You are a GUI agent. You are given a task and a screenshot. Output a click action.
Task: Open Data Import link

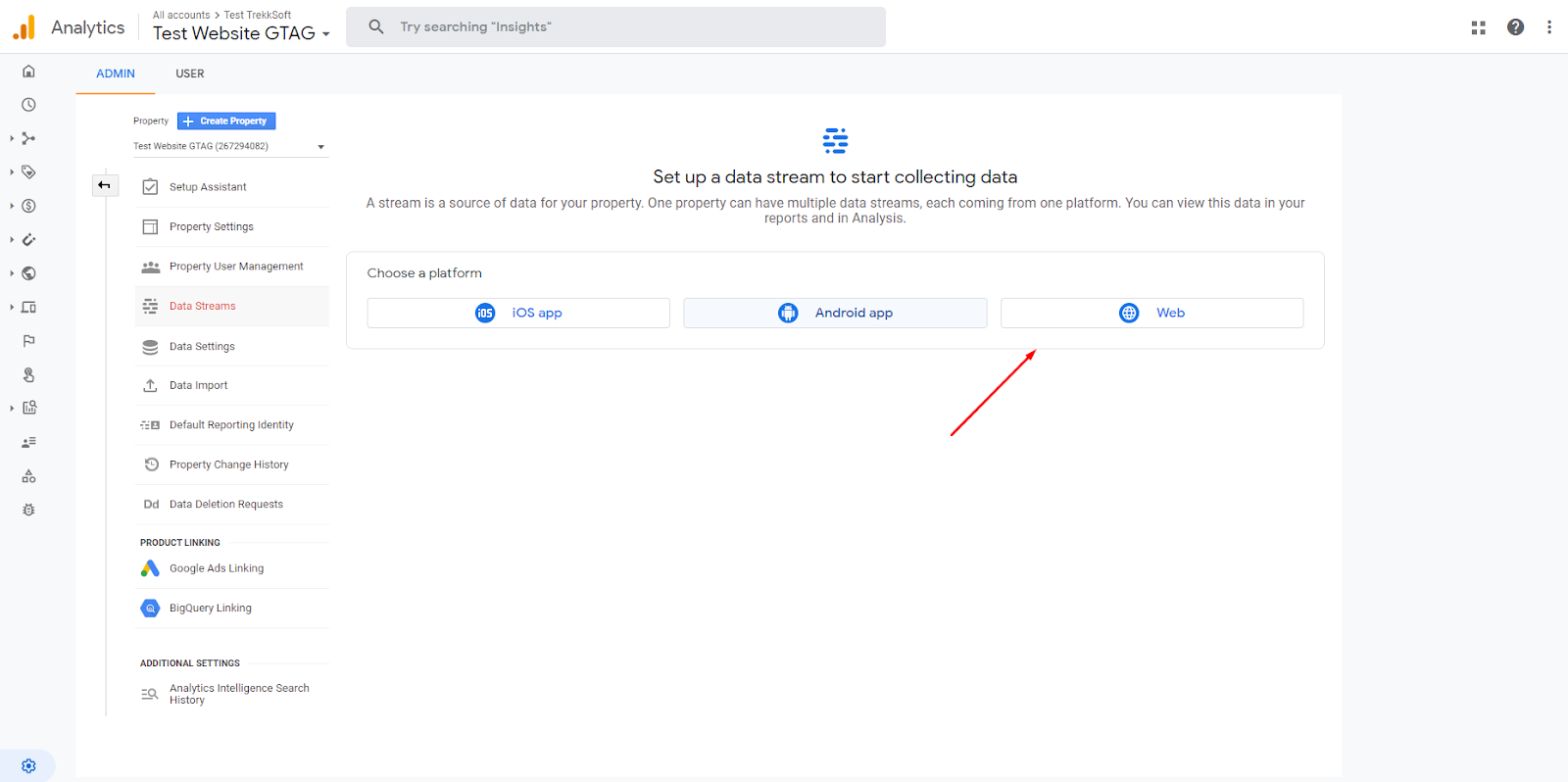(198, 386)
